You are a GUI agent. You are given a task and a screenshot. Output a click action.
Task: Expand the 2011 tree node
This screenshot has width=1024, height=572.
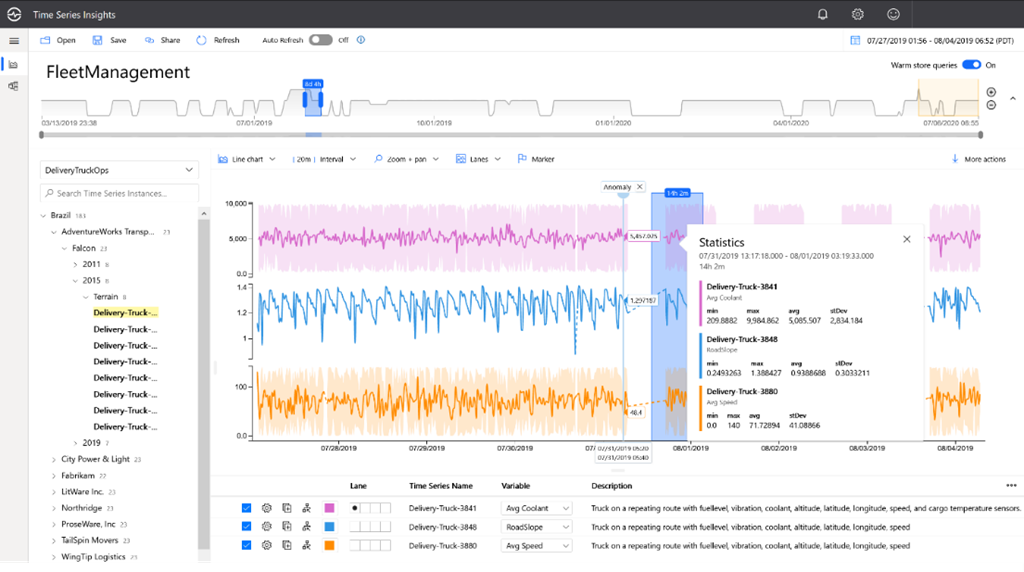click(x=75, y=264)
